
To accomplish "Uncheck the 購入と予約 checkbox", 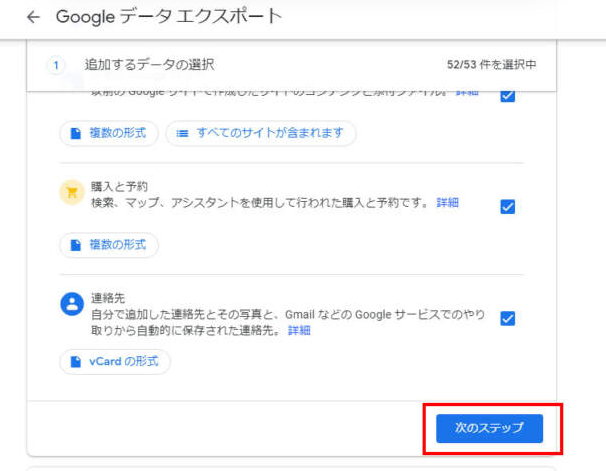I will pos(507,207).
